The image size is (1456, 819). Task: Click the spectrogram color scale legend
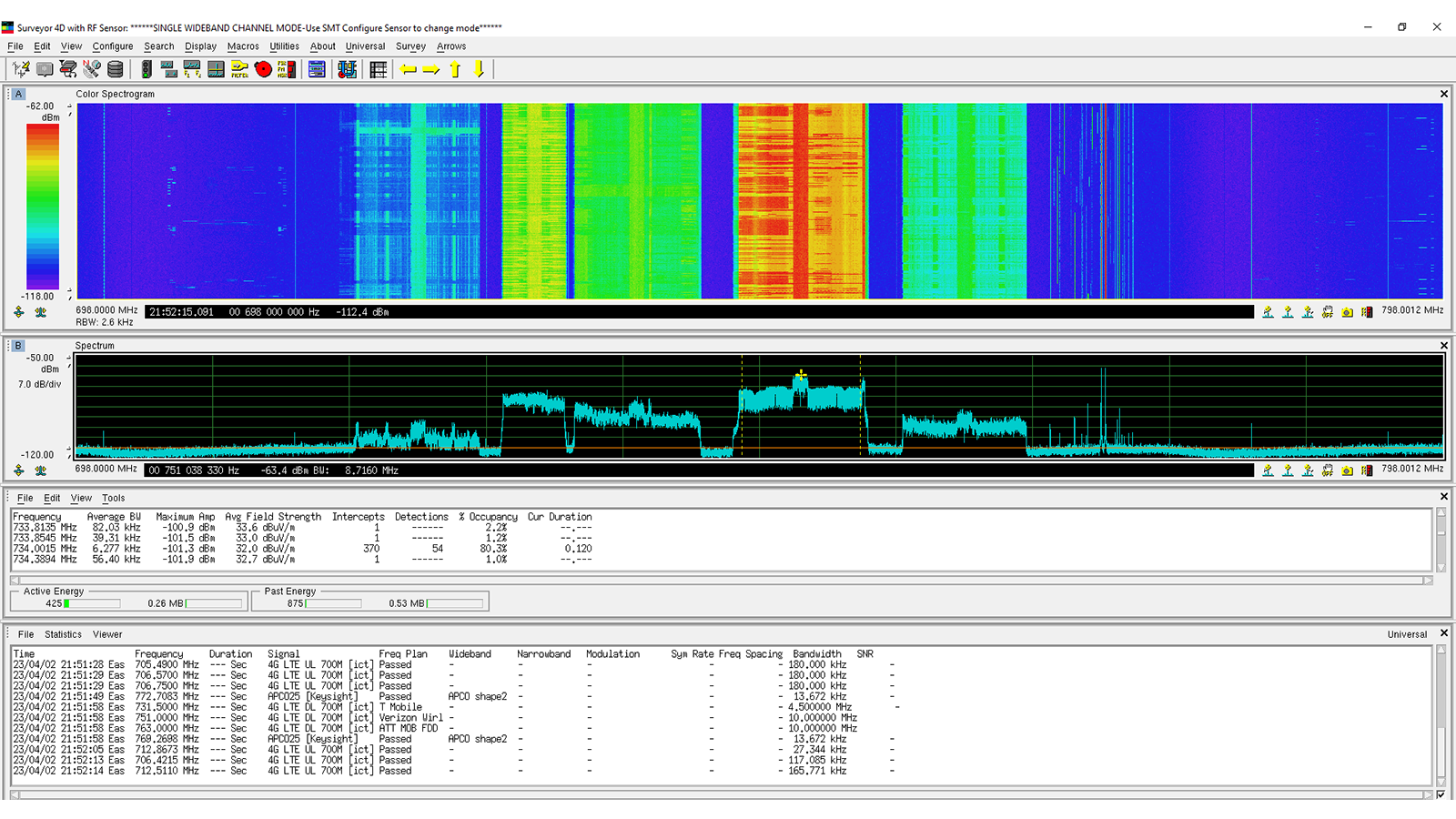point(43,207)
